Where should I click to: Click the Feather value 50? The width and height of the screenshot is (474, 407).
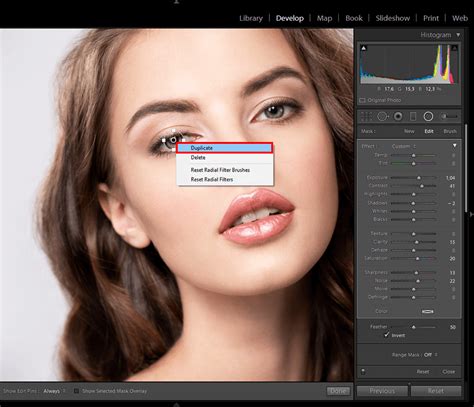(453, 327)
